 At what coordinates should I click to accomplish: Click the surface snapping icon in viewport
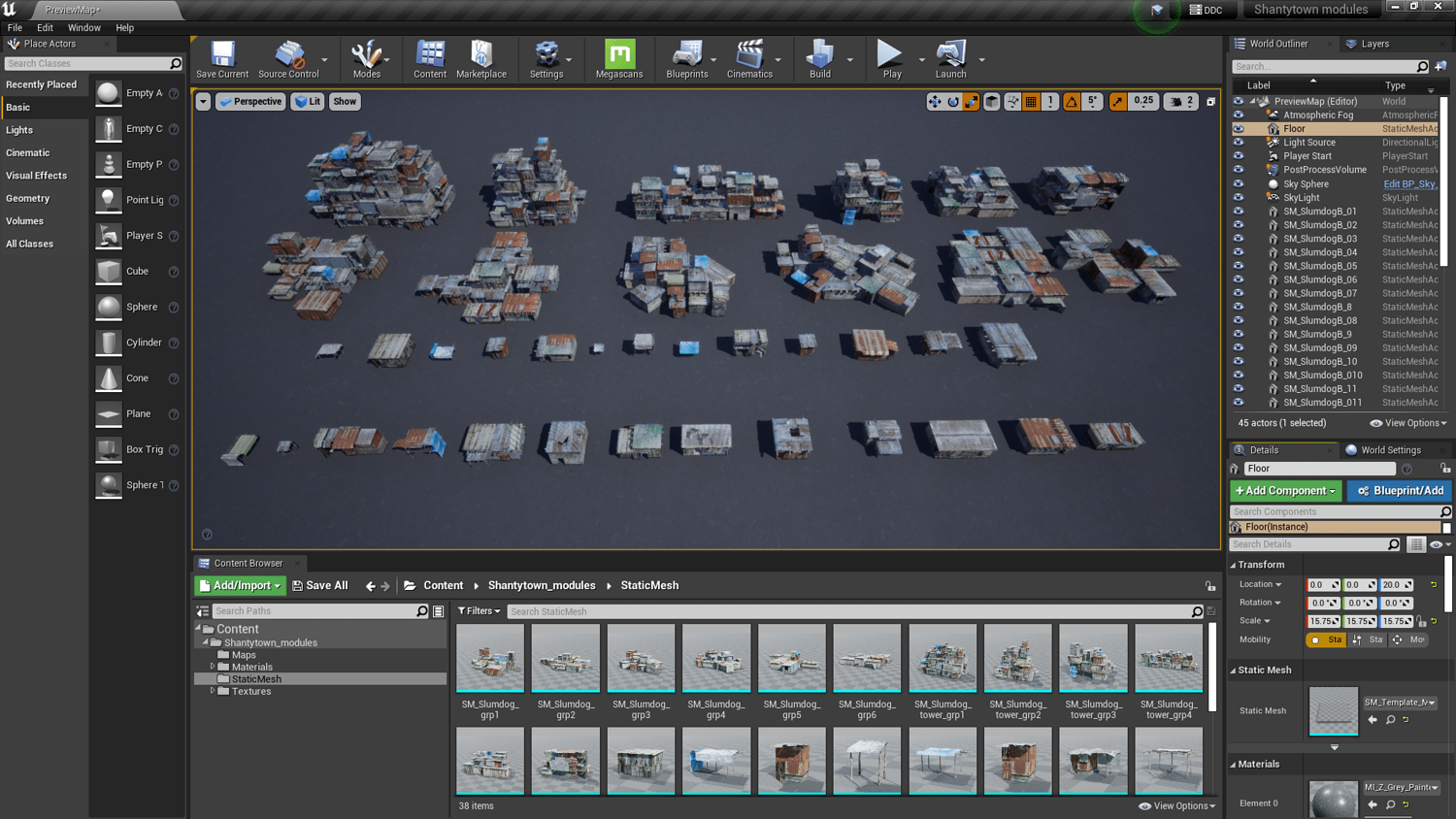1012,101
